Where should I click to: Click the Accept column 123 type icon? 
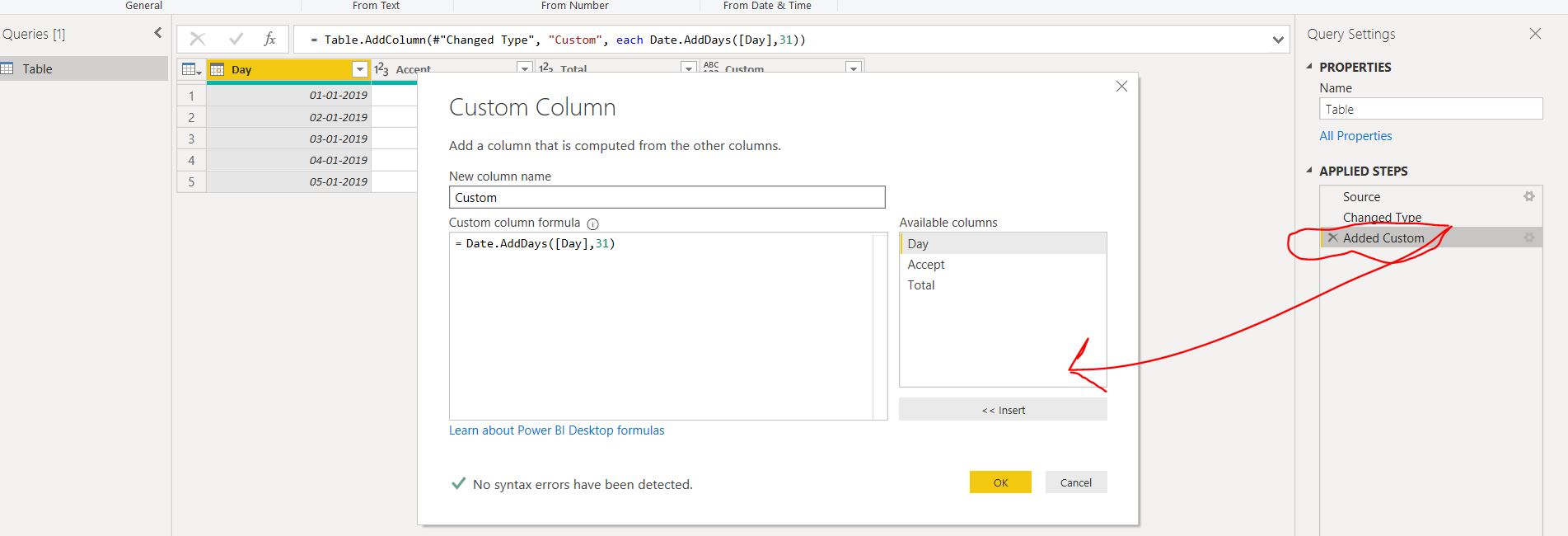[381, 70]
